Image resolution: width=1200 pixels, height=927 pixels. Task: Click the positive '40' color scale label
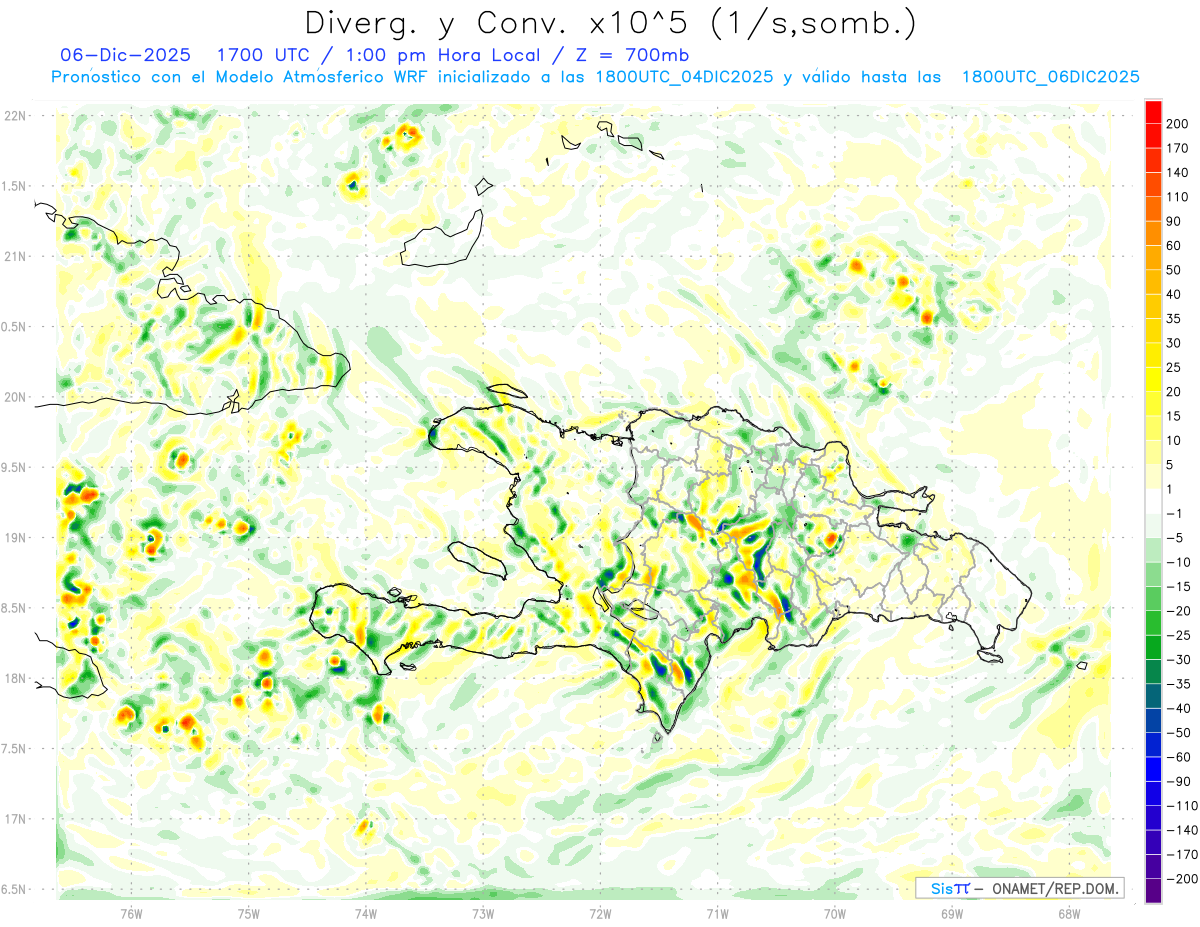(1174, 295)
